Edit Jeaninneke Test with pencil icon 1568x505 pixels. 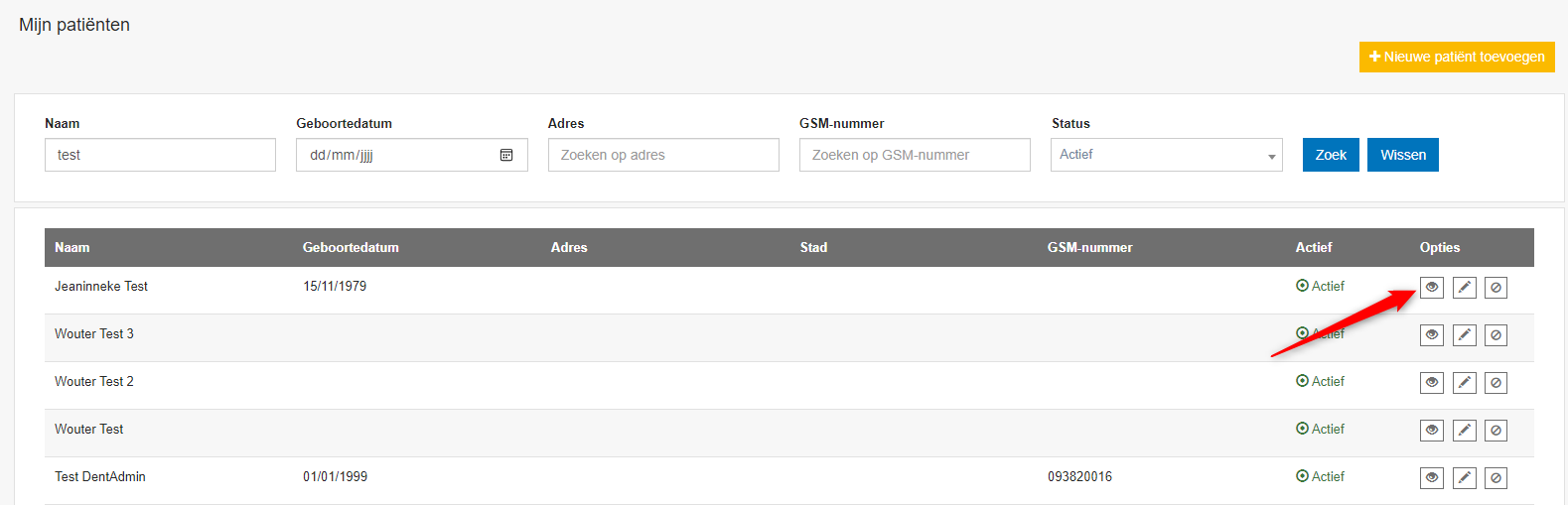coord(1464,288)
